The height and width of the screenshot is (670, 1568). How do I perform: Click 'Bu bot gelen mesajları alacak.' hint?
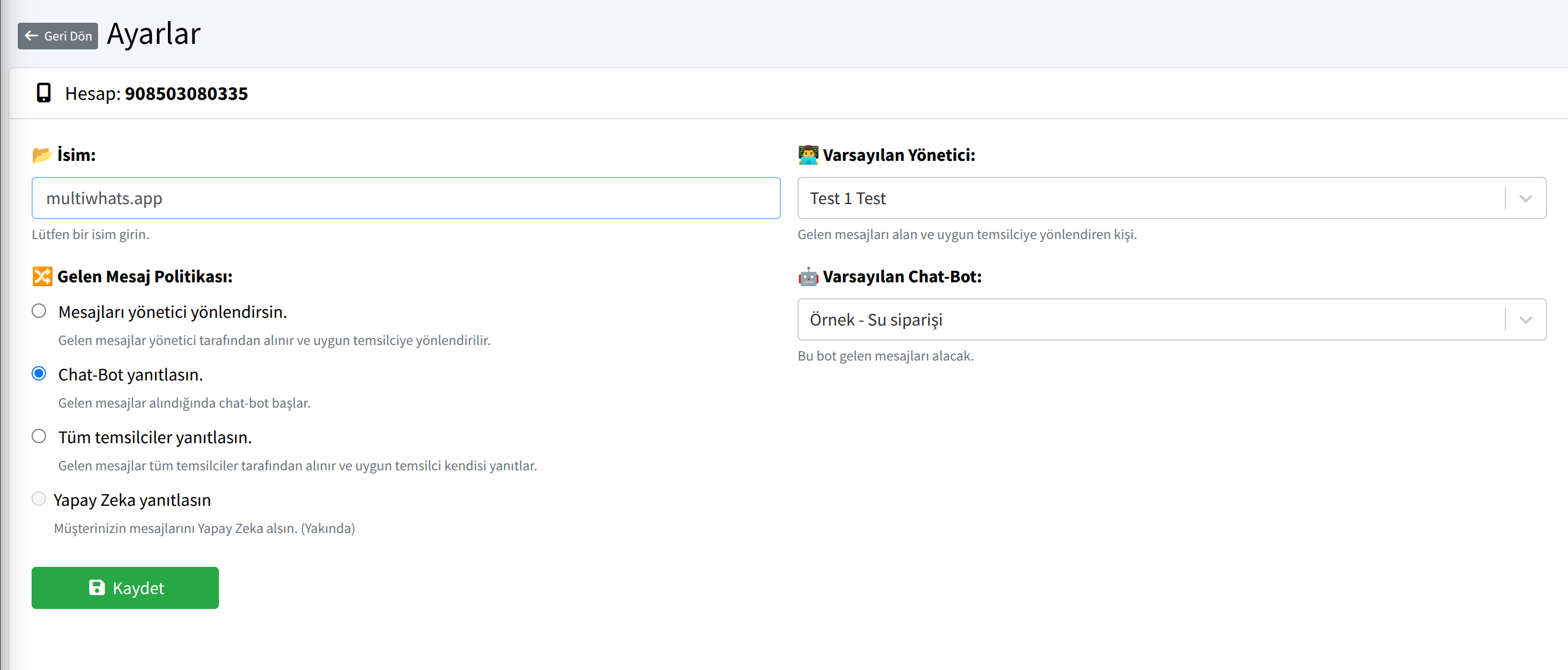click(886, 356)
